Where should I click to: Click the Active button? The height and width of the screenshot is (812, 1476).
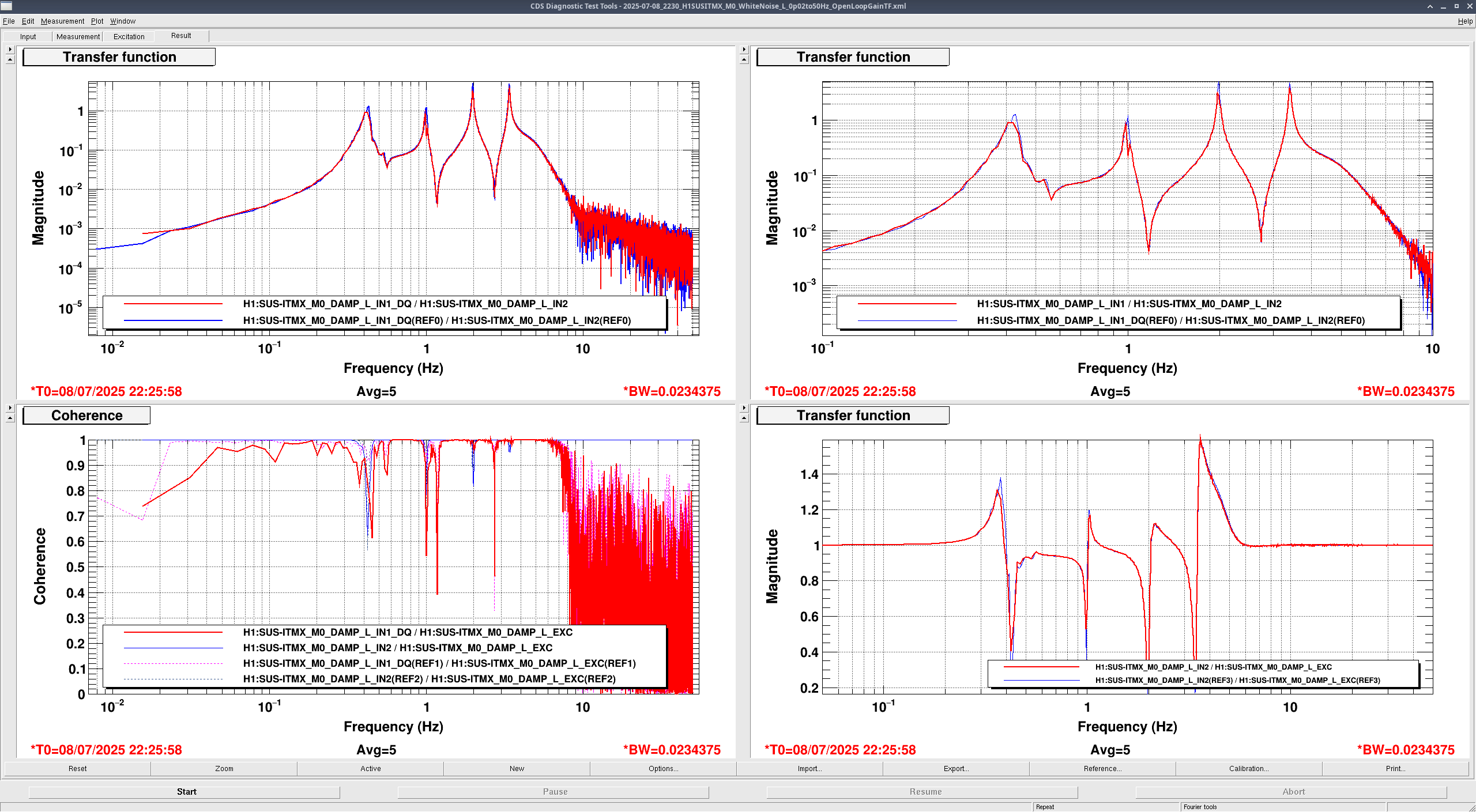pyautogui.click(x=371, y=769)
